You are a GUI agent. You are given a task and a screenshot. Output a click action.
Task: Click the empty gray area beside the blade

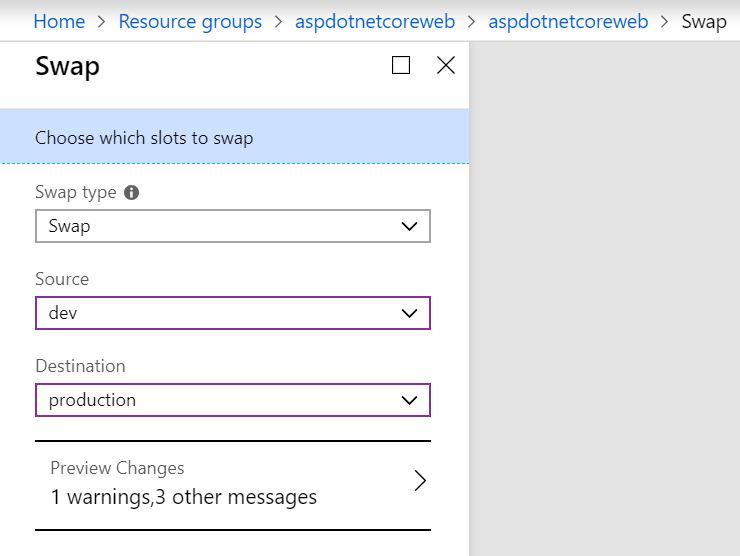[x=605, y=298]
